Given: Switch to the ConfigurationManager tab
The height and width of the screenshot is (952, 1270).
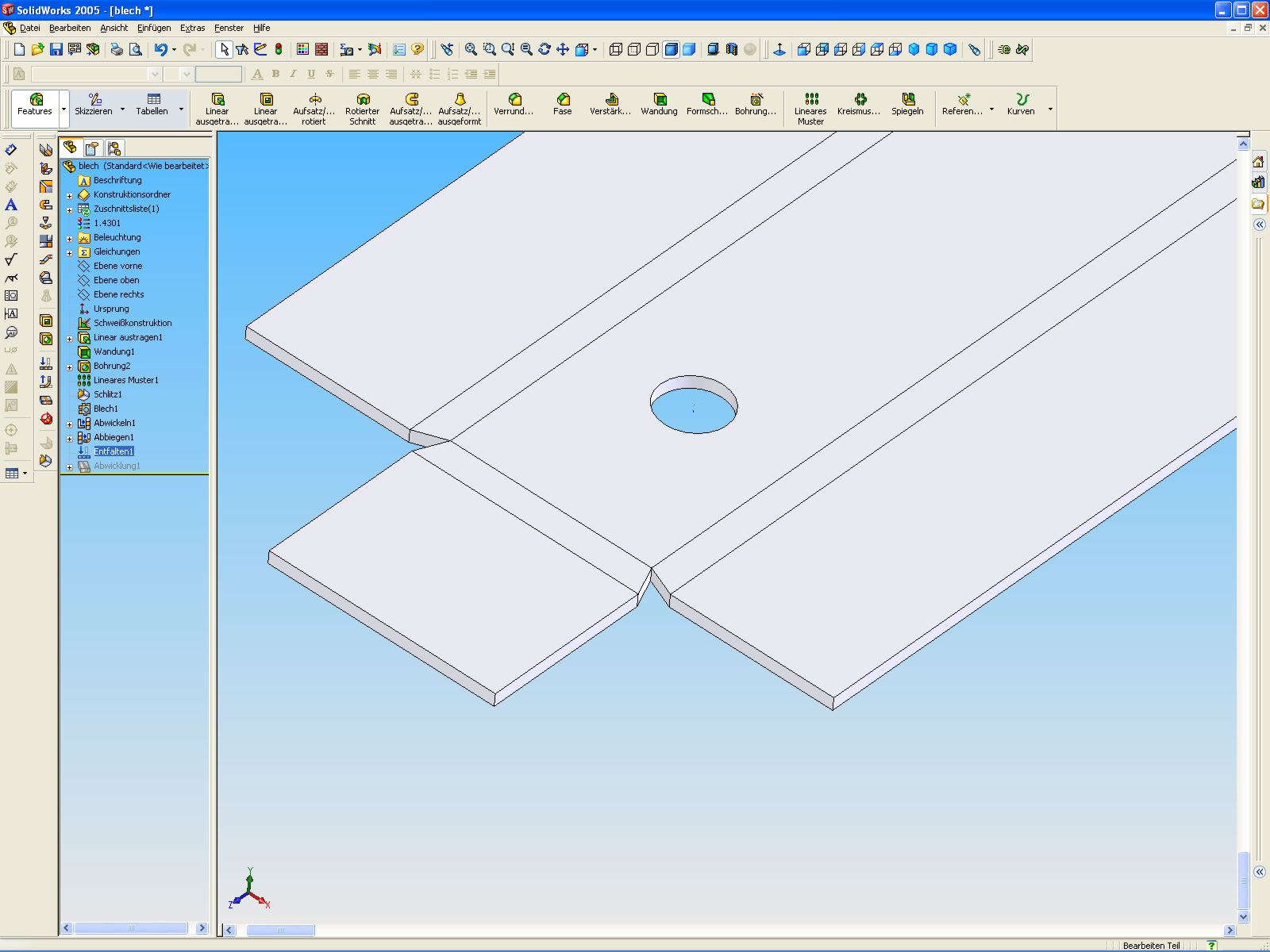Looking at the screenshot, I should coord(114,148).
